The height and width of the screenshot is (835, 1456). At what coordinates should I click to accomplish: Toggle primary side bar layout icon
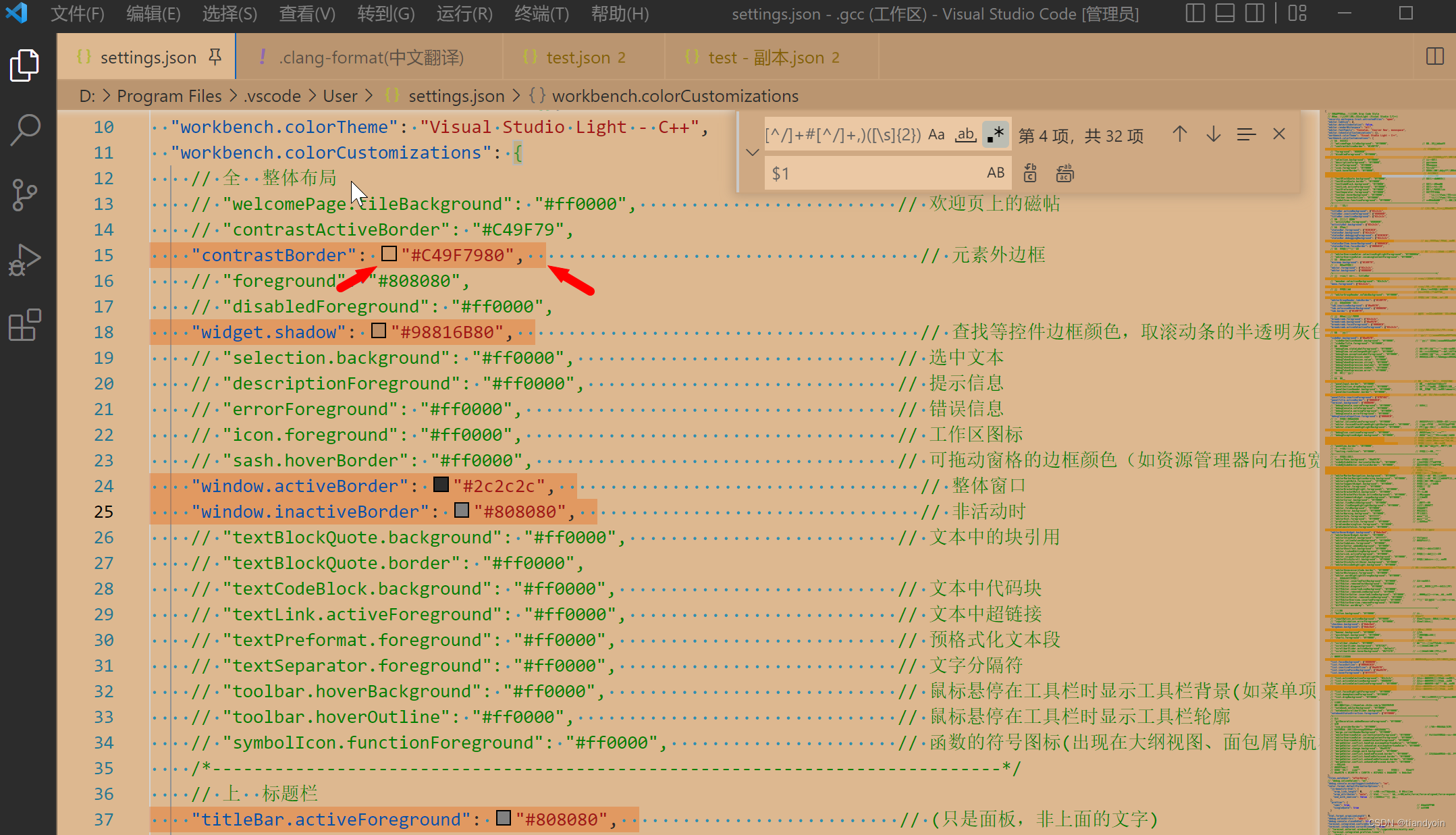(1195, 14)
